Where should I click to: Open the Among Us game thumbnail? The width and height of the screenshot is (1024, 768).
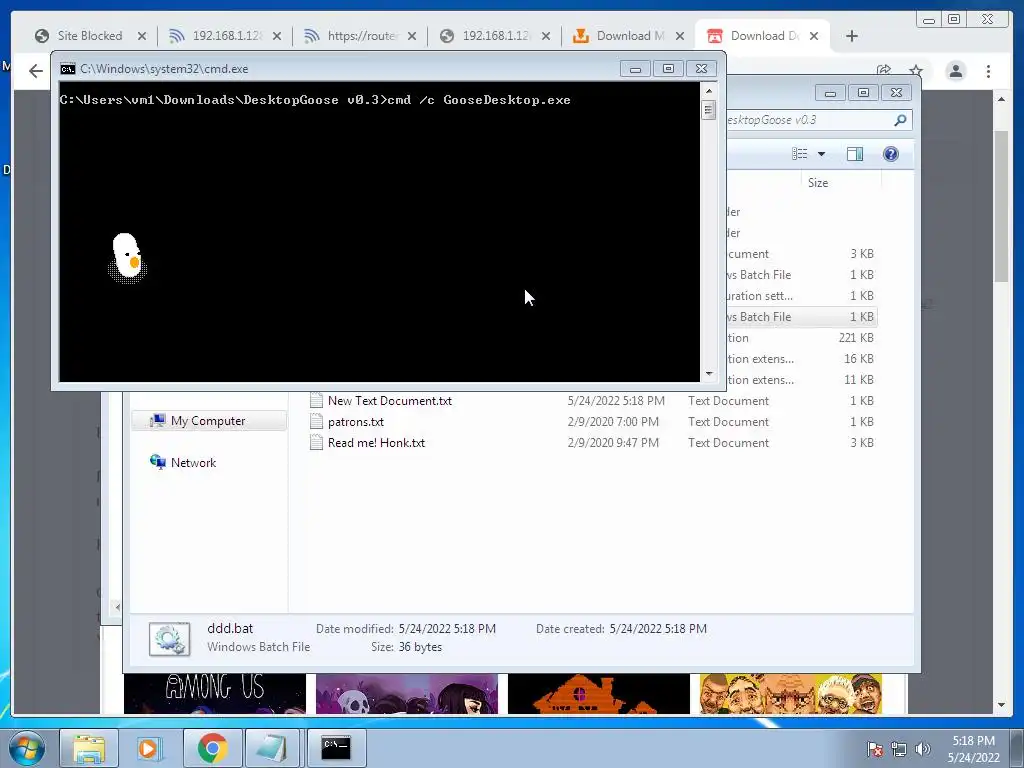click(x=215, y=694)
